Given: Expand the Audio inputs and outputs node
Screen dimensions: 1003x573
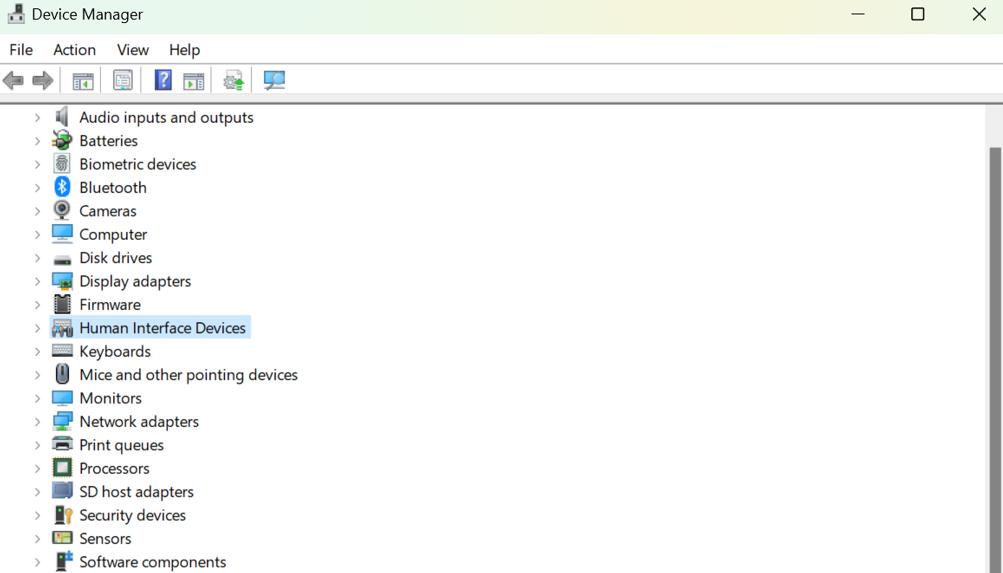Looking at the screenshot, I should [38, 118].
